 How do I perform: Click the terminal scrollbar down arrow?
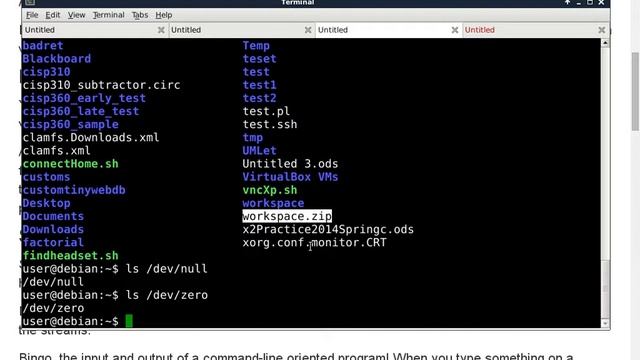point(605,323)
